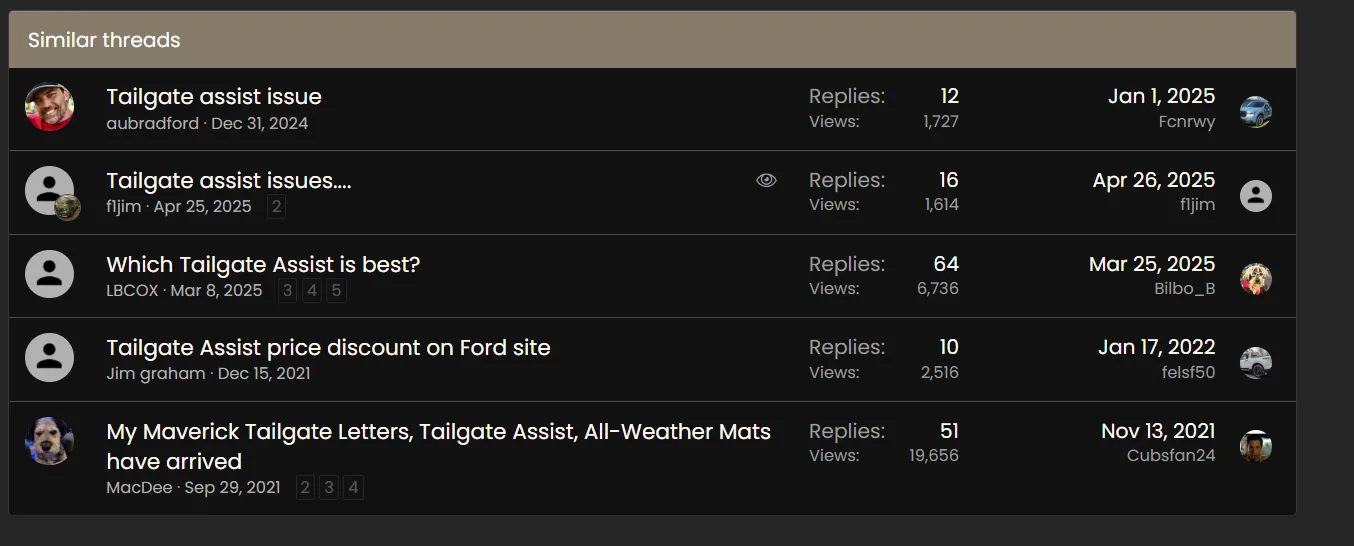
Task: Click Cubsfan24's last-poster avatar
Action: (x=1256, y=446)
